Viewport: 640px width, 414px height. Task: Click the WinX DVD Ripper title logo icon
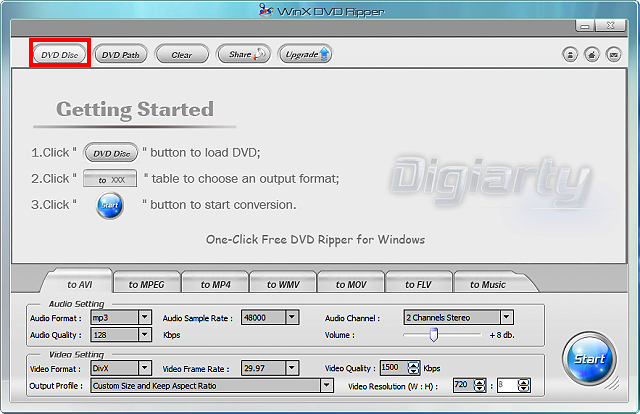[266, 10]
